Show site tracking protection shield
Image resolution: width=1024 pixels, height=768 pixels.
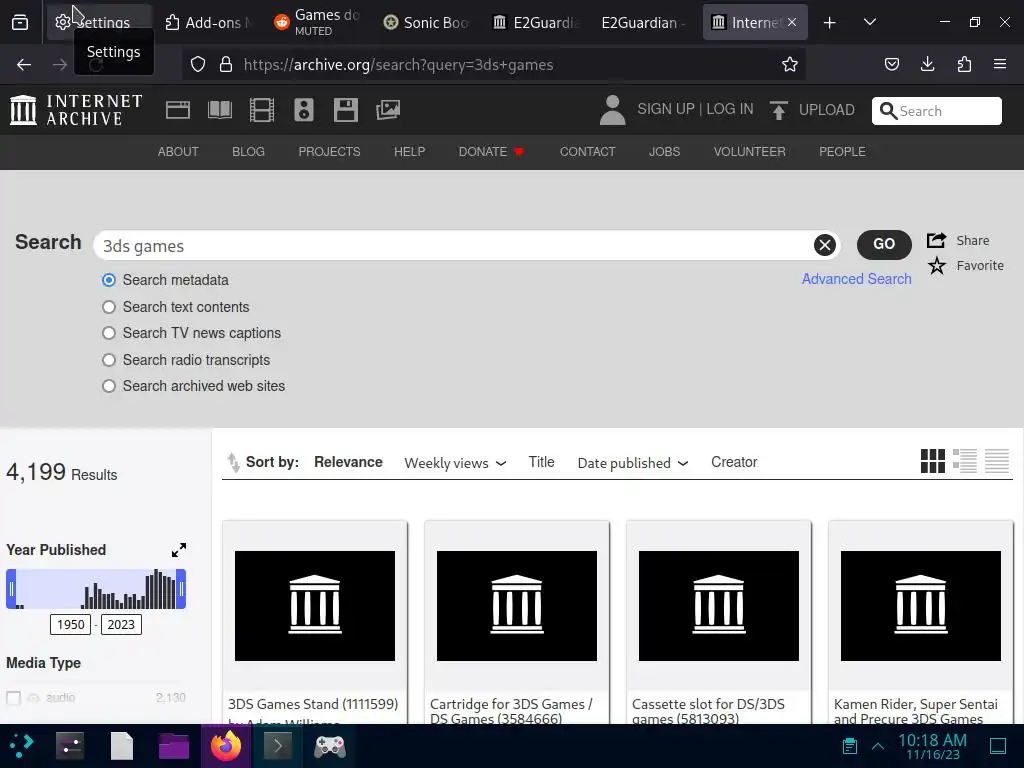pos(198,64)
